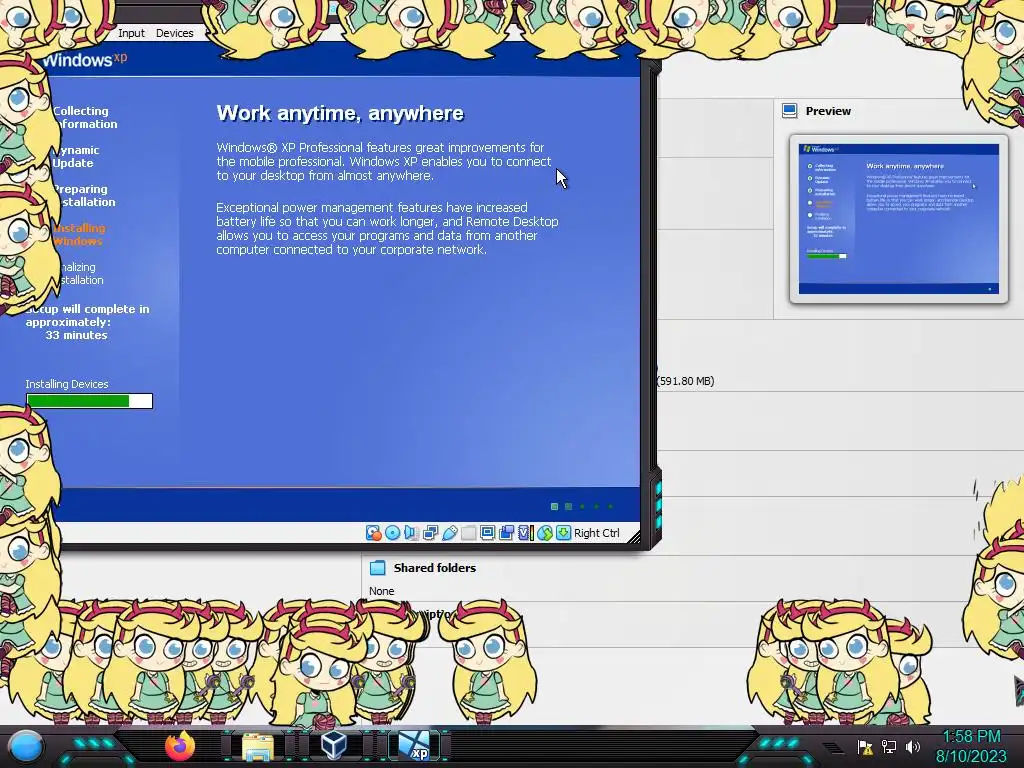Open the Devices menu
The width and height of the screenshot is (1024, 768).
[174, 33]
